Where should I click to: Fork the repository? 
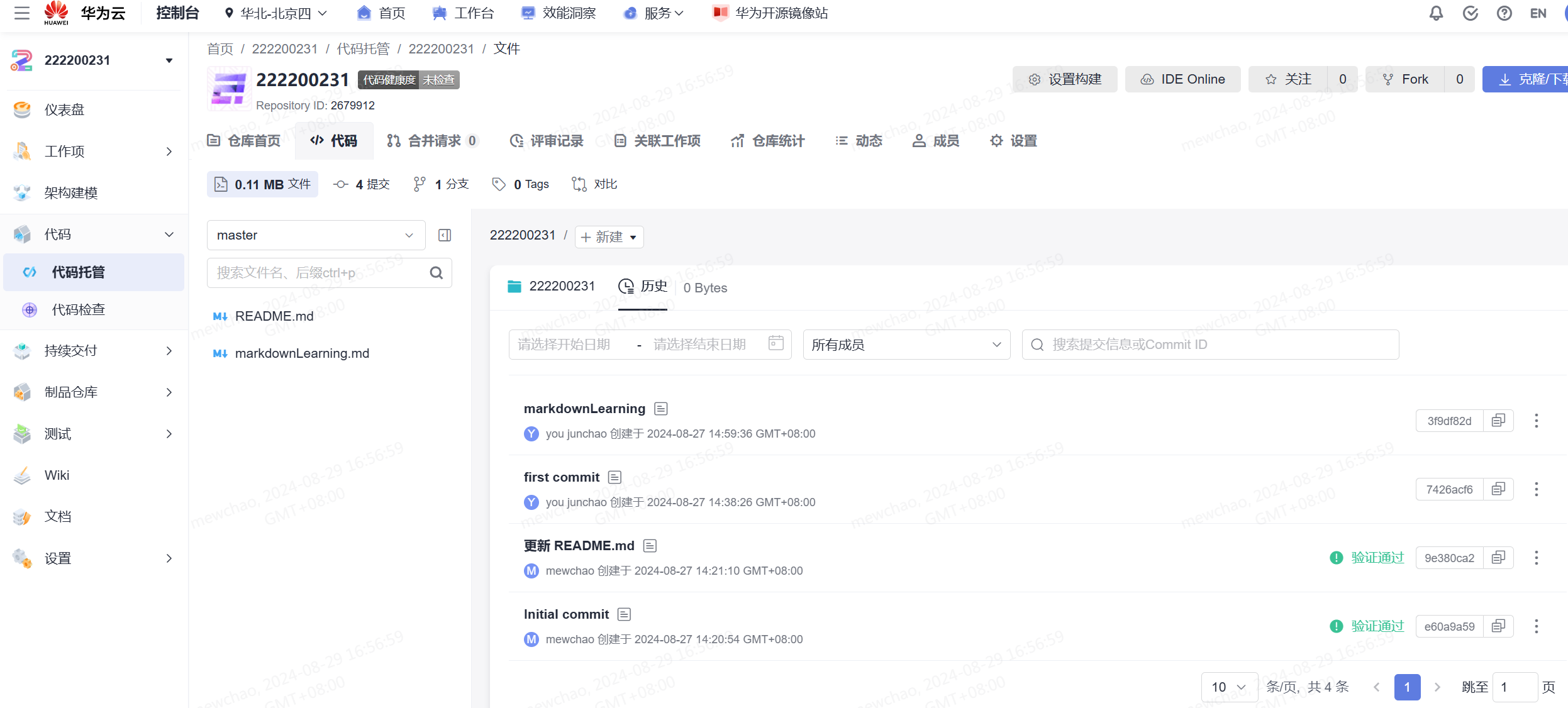1405,79
